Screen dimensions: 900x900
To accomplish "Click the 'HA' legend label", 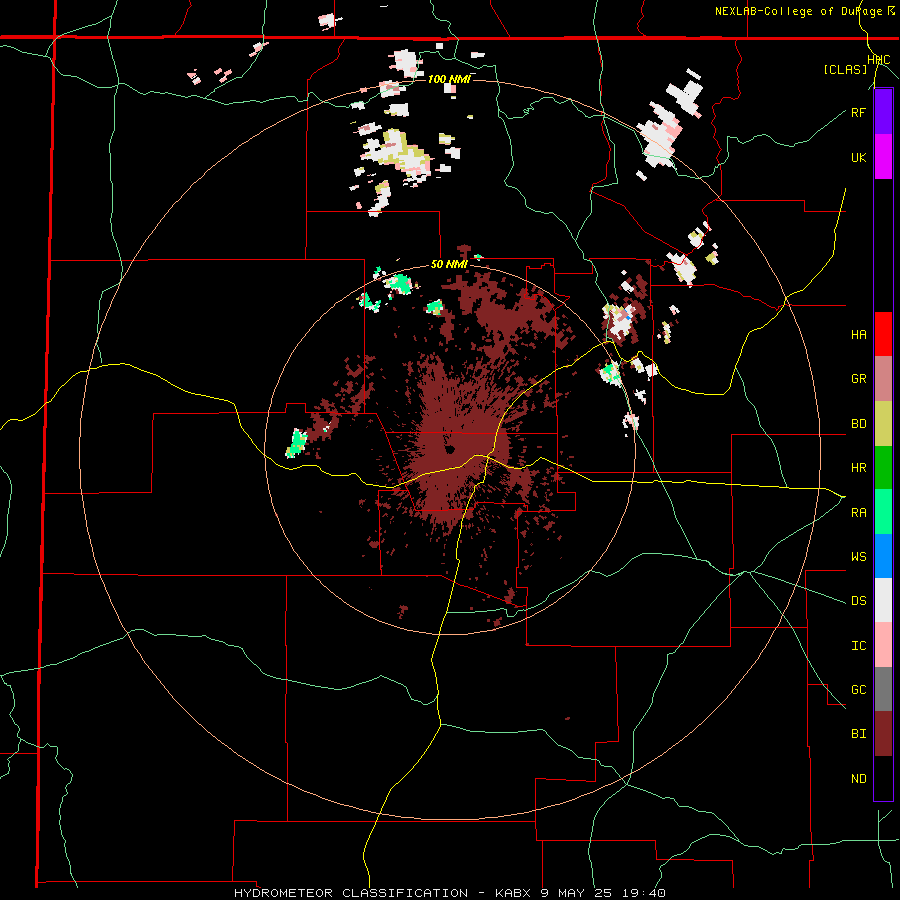I will pos(858,335).
